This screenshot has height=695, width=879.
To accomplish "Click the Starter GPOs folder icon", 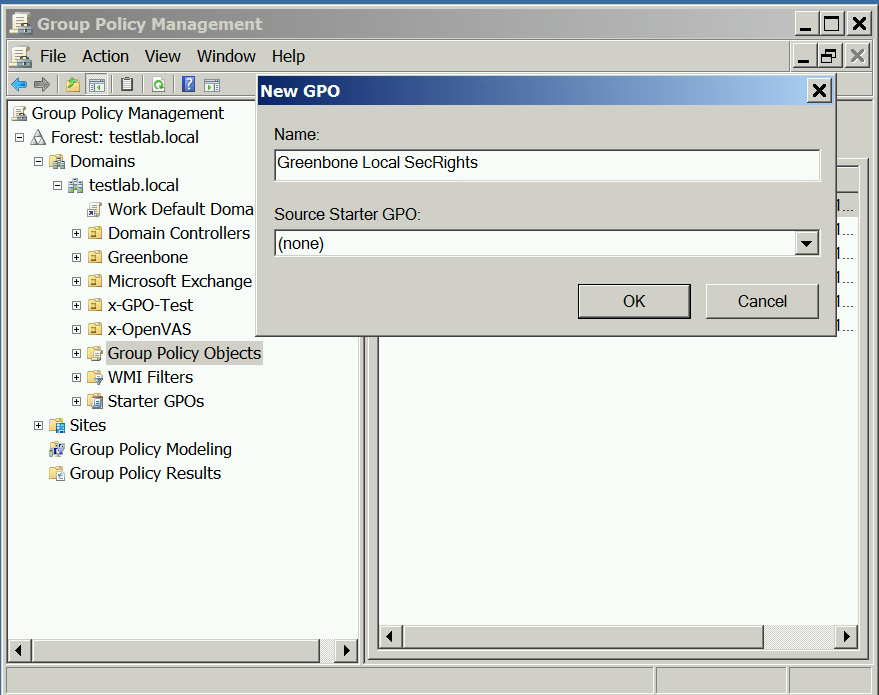I will (x=95, y=402).
